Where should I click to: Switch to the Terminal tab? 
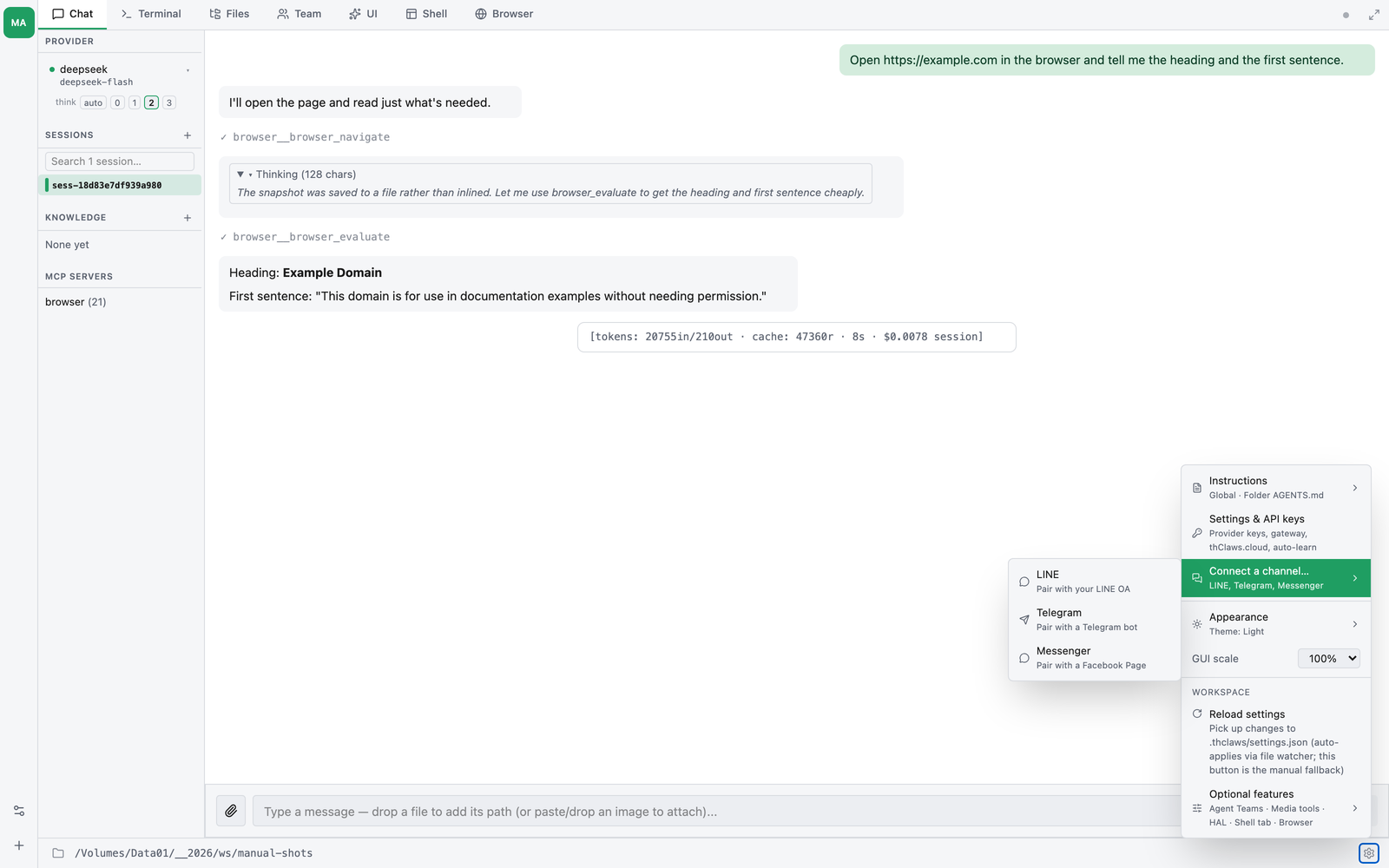tap(151, 14)
